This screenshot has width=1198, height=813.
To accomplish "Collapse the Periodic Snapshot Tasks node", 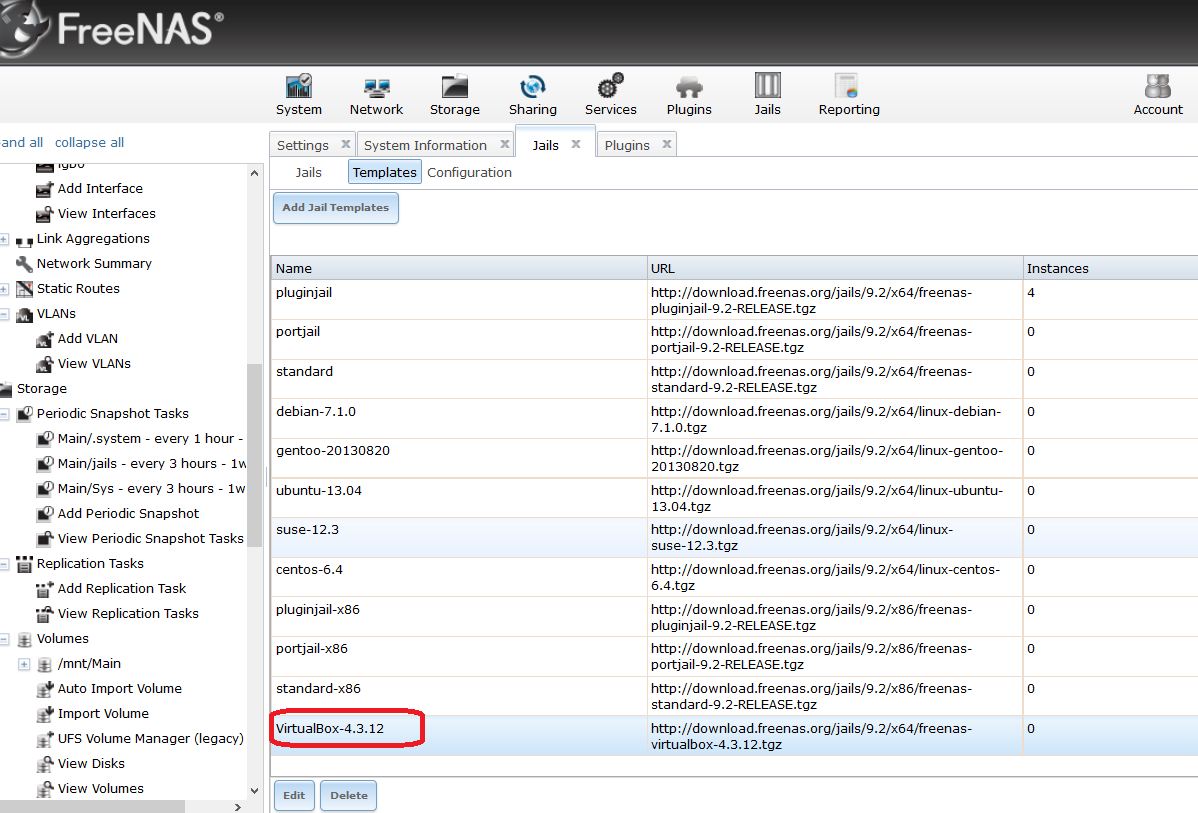I will tap(4, 414).
